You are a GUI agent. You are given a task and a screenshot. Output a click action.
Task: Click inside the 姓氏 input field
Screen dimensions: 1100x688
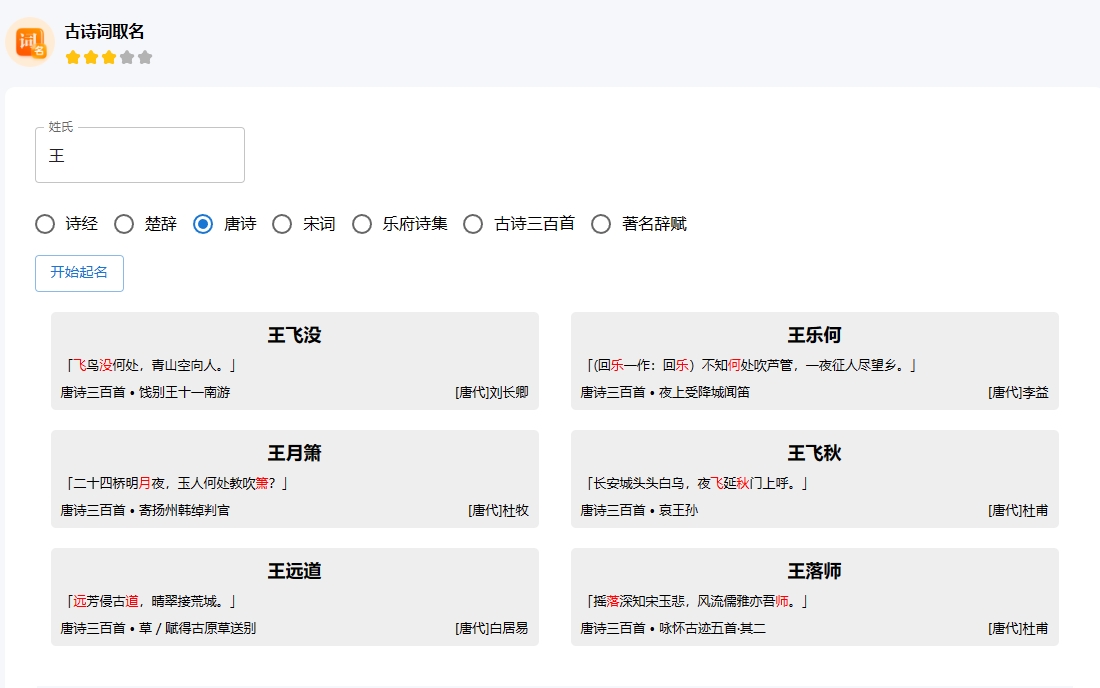point(139,155)
